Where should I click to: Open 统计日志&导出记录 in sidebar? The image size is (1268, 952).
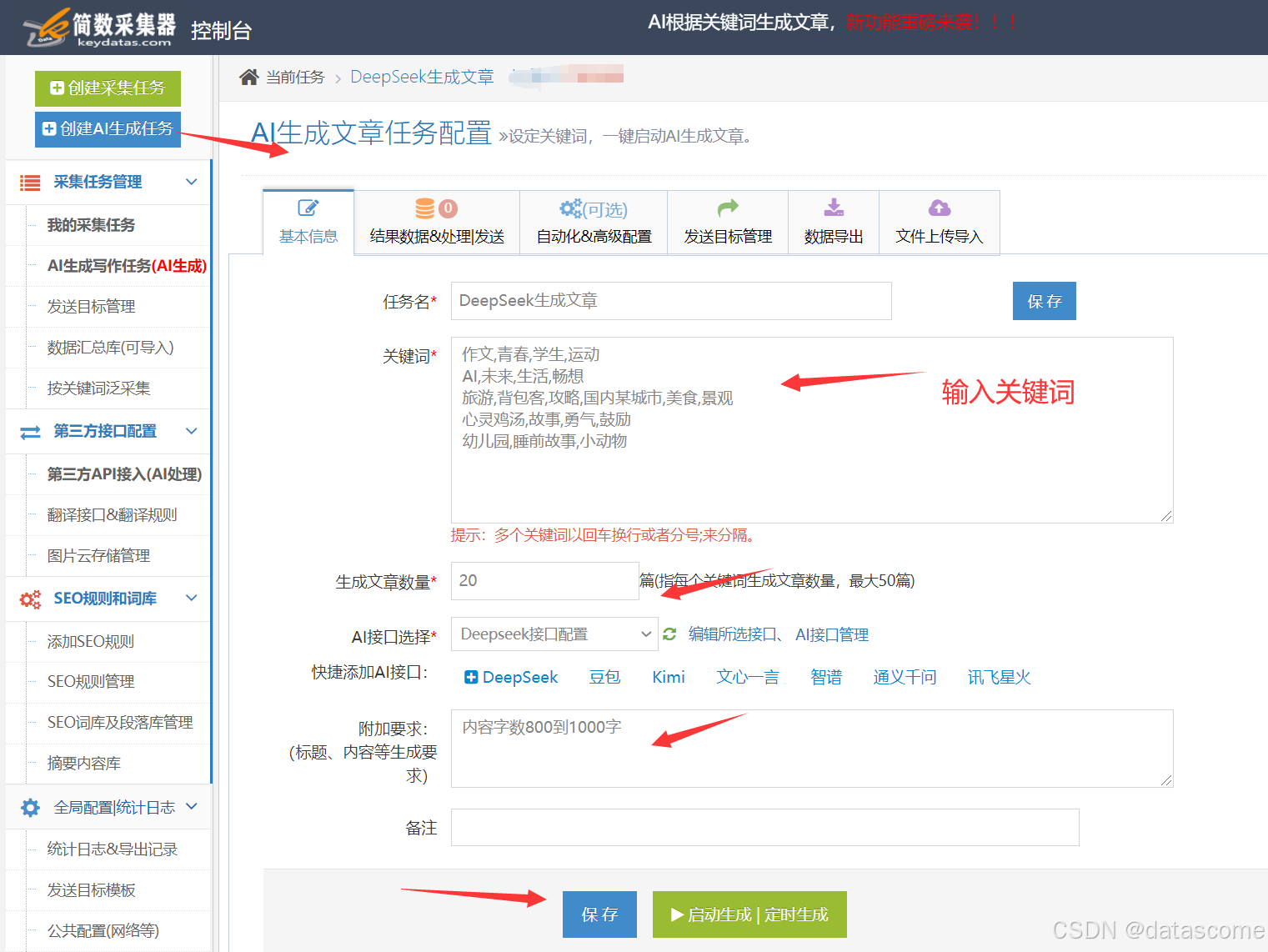point(112,849)
